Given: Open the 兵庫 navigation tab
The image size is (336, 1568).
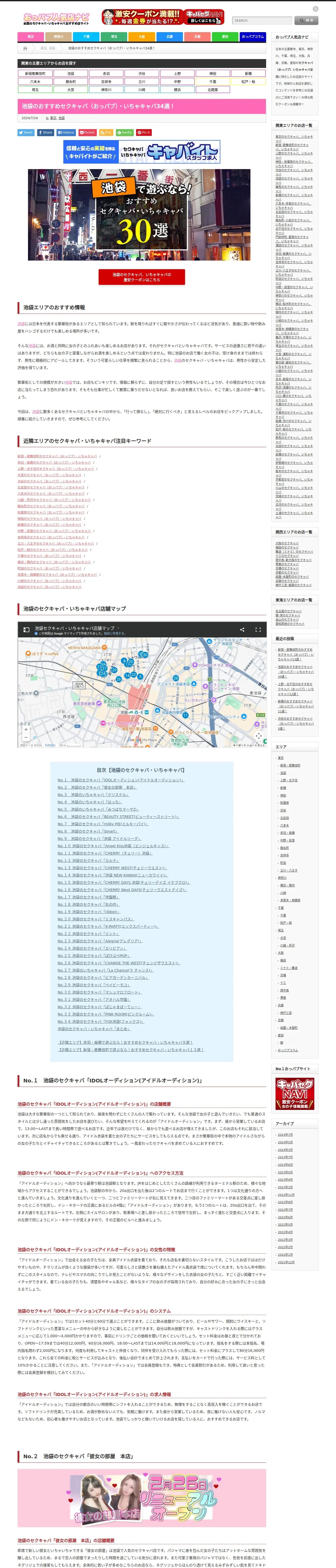Looking at the screenshot, I should (x=170, y=37).
